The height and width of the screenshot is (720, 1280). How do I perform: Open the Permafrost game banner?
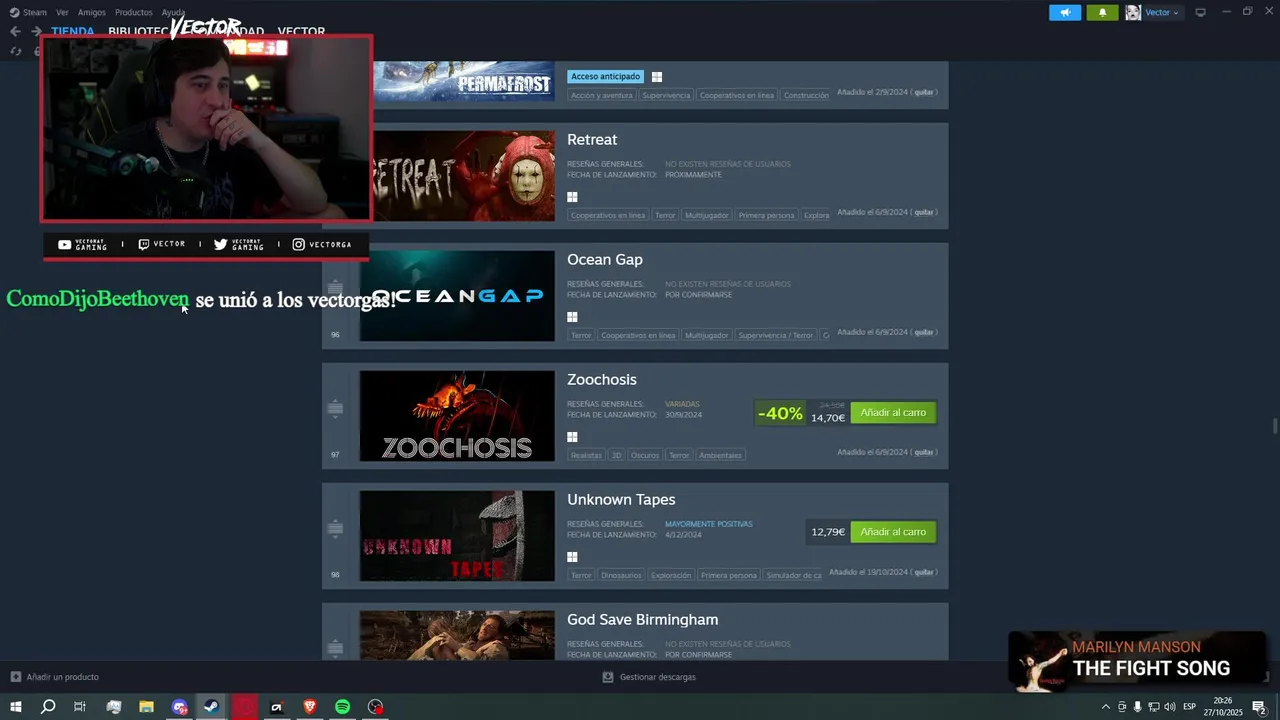point(463,81)
